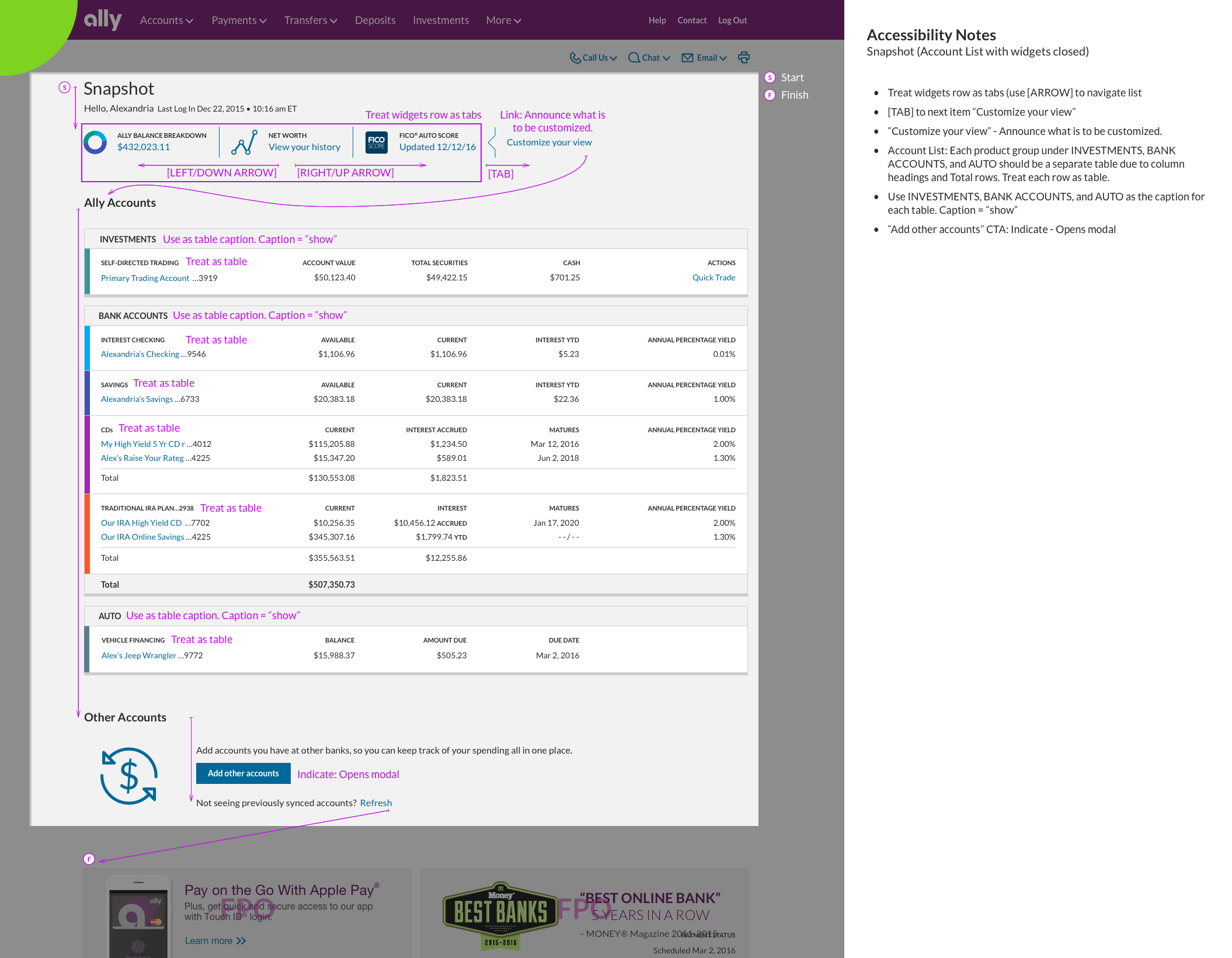1232x958 pixels.
Task: Click the dollar sync icon under Other Accounts
Action: (x=128, y=776)
